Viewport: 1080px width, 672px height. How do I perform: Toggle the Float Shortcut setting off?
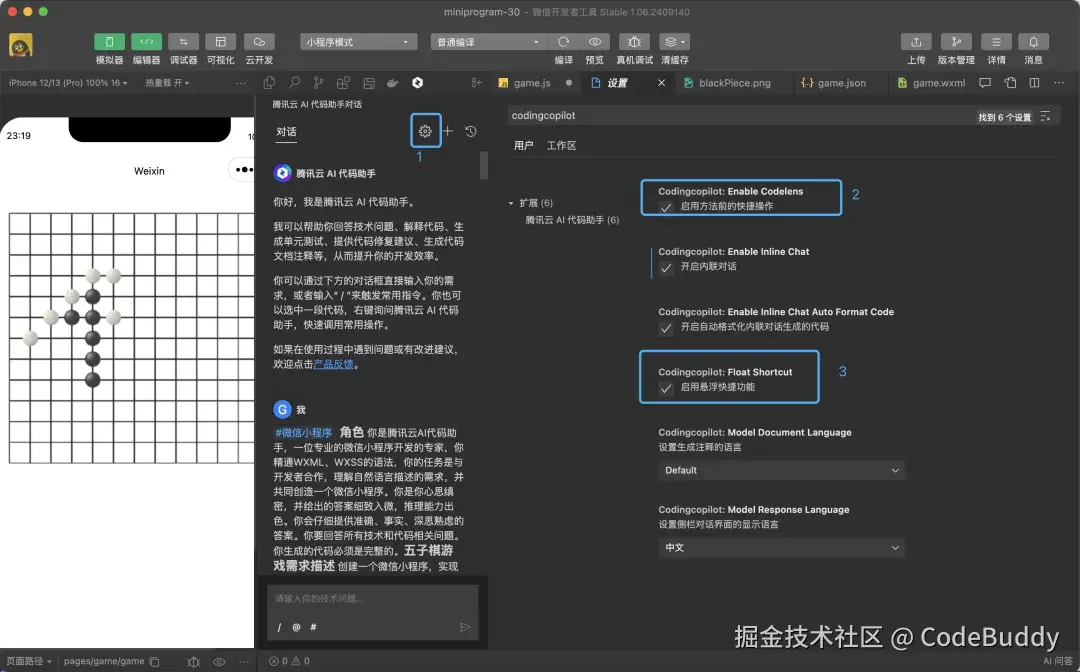pos(664,387)
